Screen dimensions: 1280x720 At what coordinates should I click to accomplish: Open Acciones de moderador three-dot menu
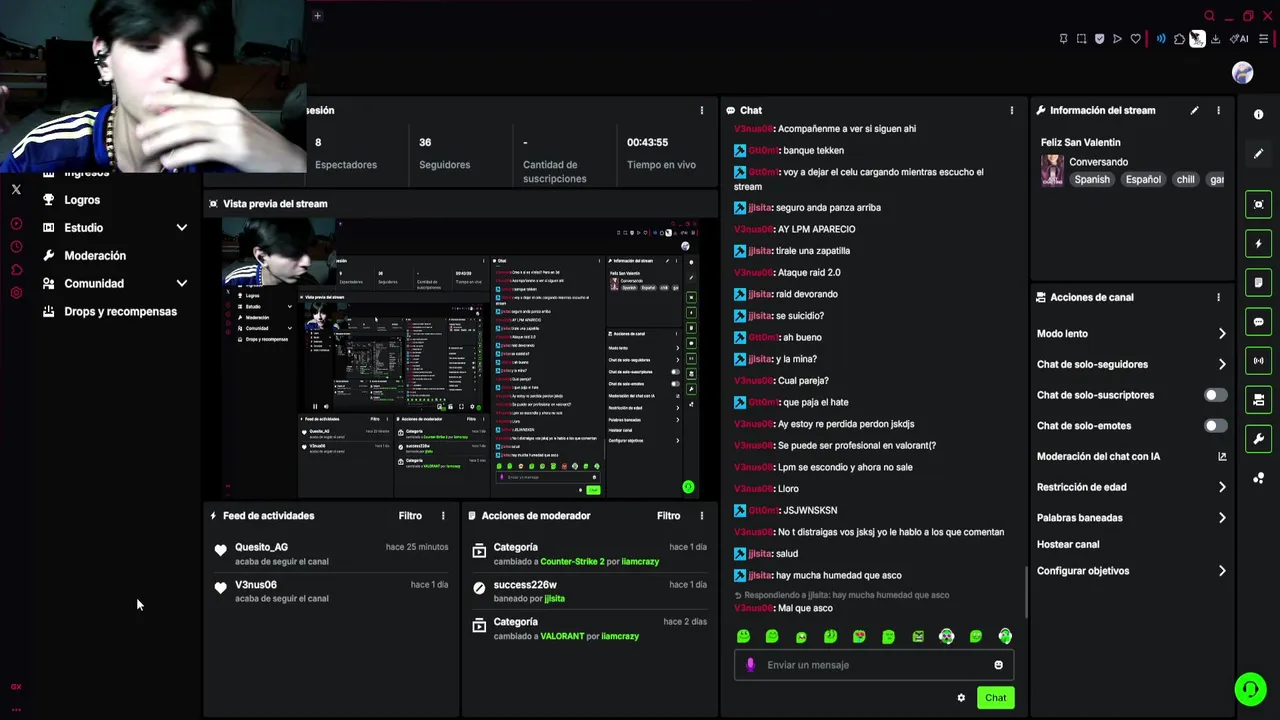point(701,516)
